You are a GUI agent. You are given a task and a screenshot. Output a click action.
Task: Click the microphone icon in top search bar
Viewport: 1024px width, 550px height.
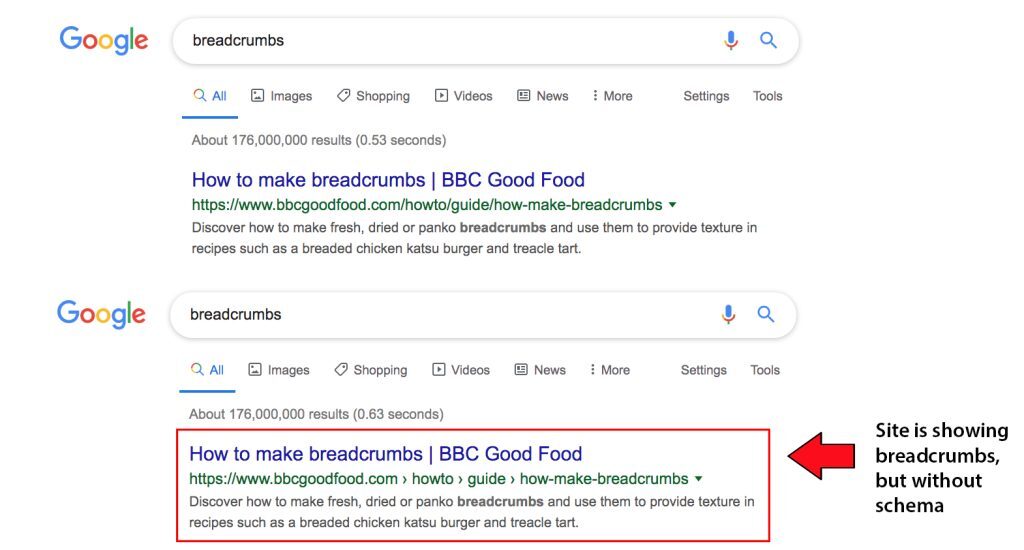click(x=731, y=40)
